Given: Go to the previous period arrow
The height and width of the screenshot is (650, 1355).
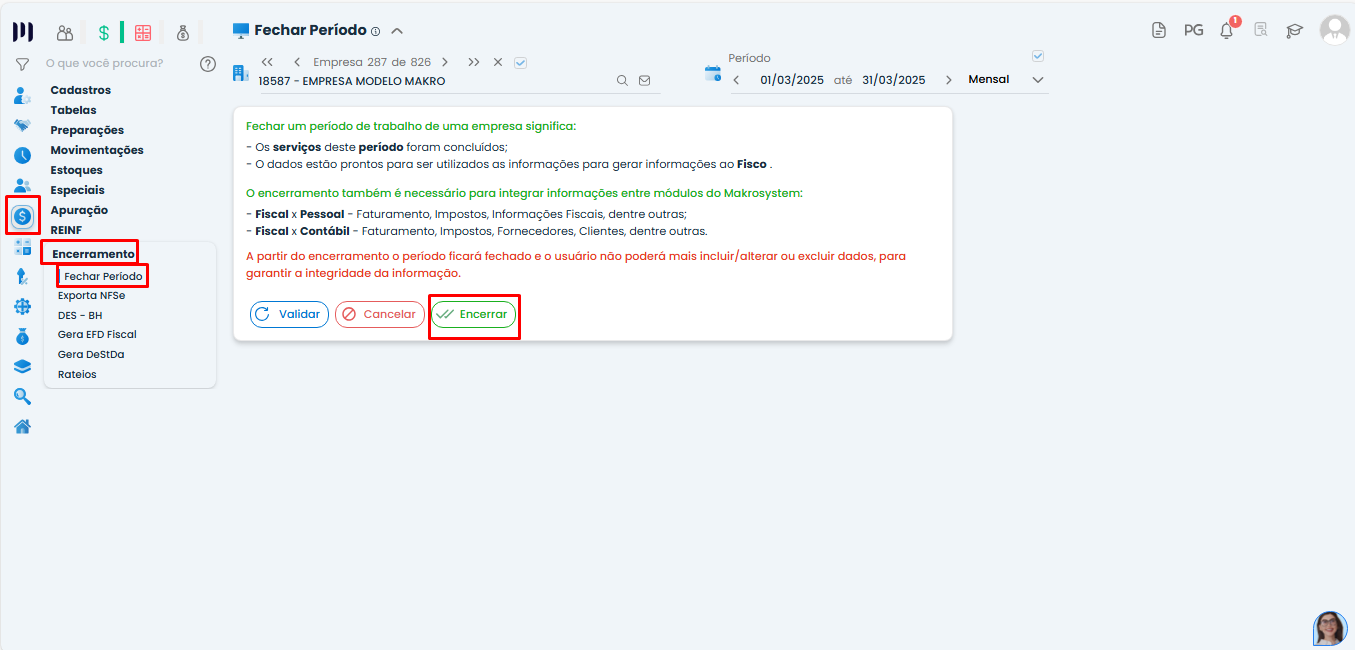Looking at the screenshot, I should pyautogui.click(x=736, y=80).
